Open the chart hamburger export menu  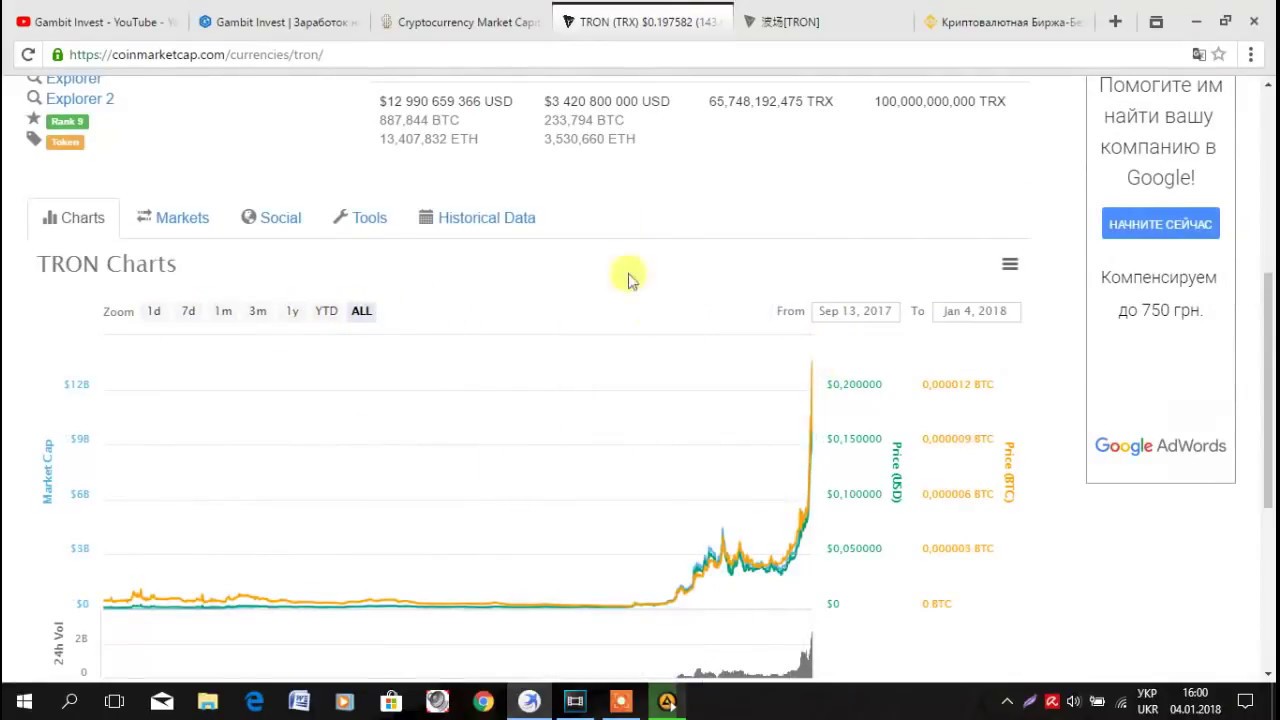point(1010,264)
